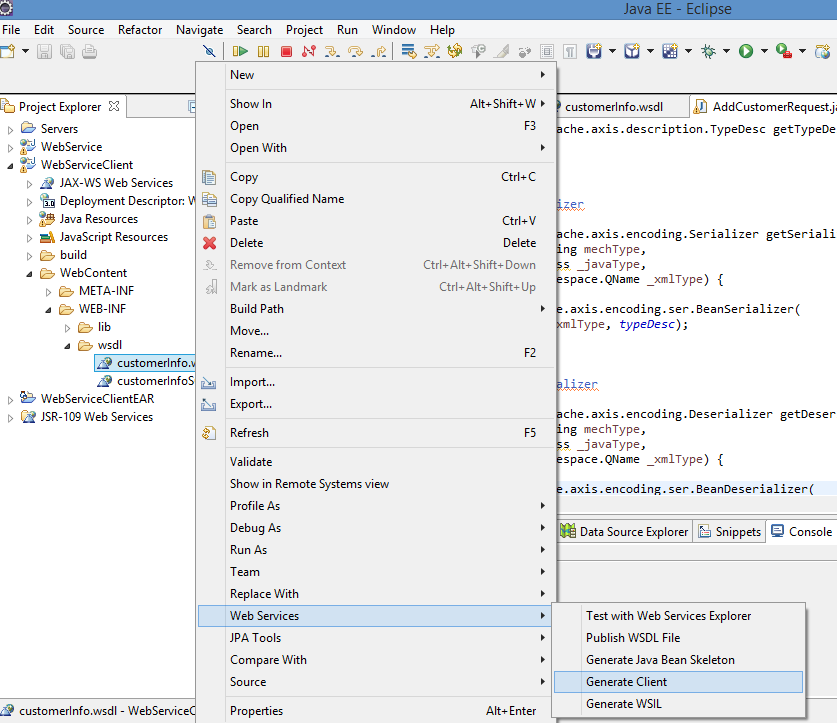Open the Data Source Explorer tab
Image resolution: width=837 pixels, height=723 pixels.
tap(624, 532)
